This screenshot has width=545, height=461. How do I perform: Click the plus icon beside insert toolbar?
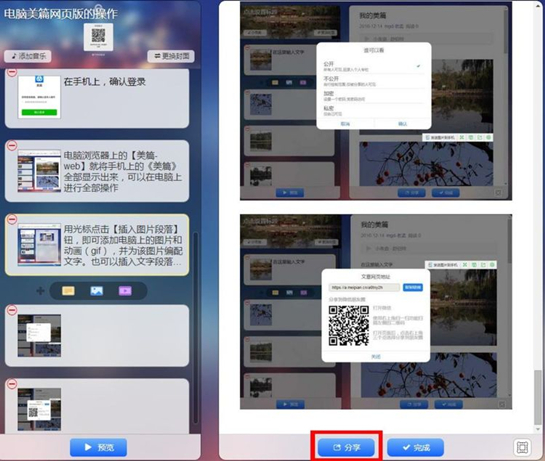point(40,291)
